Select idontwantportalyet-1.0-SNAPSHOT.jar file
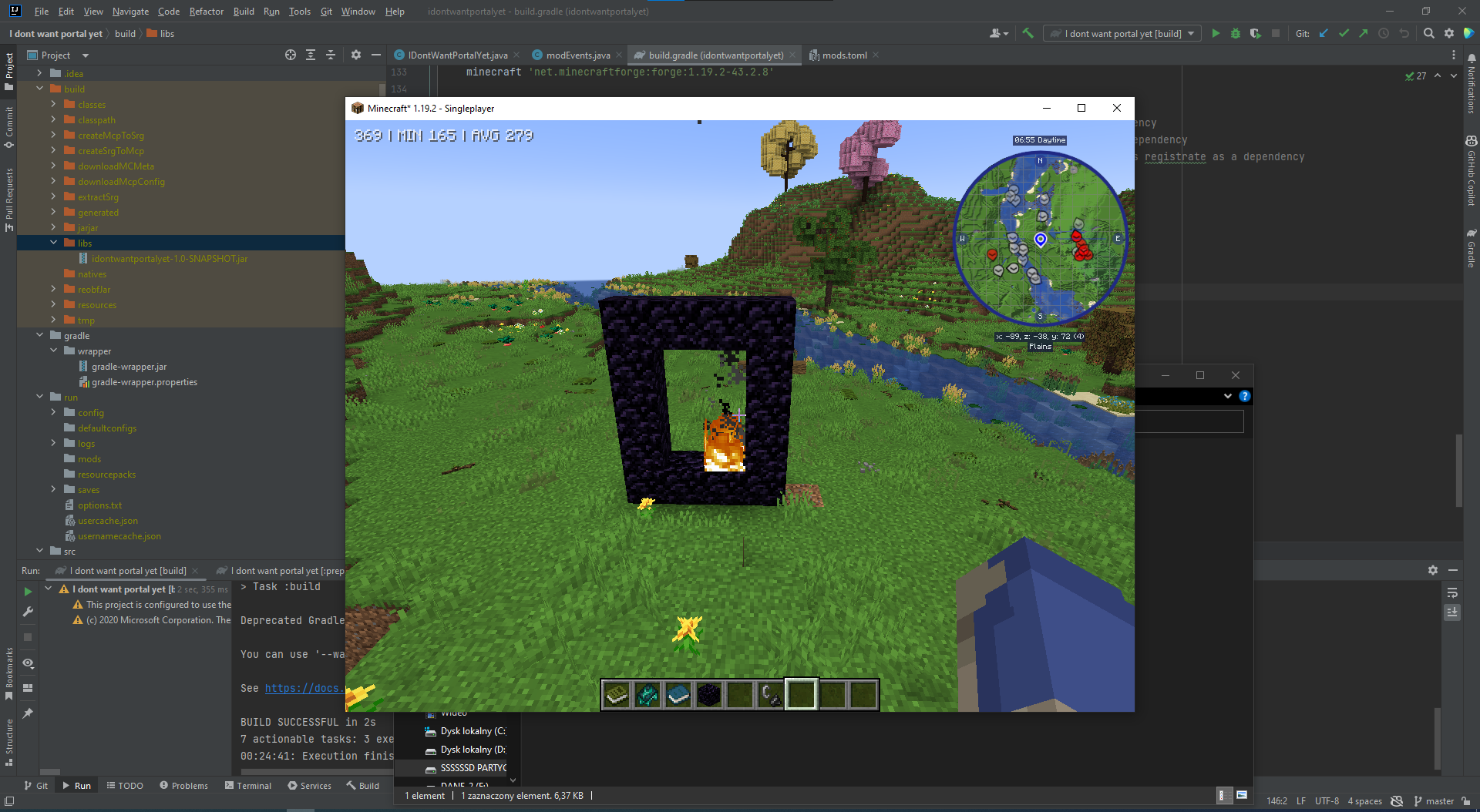This screenshot has width=1480, height=812. point(170,258)
